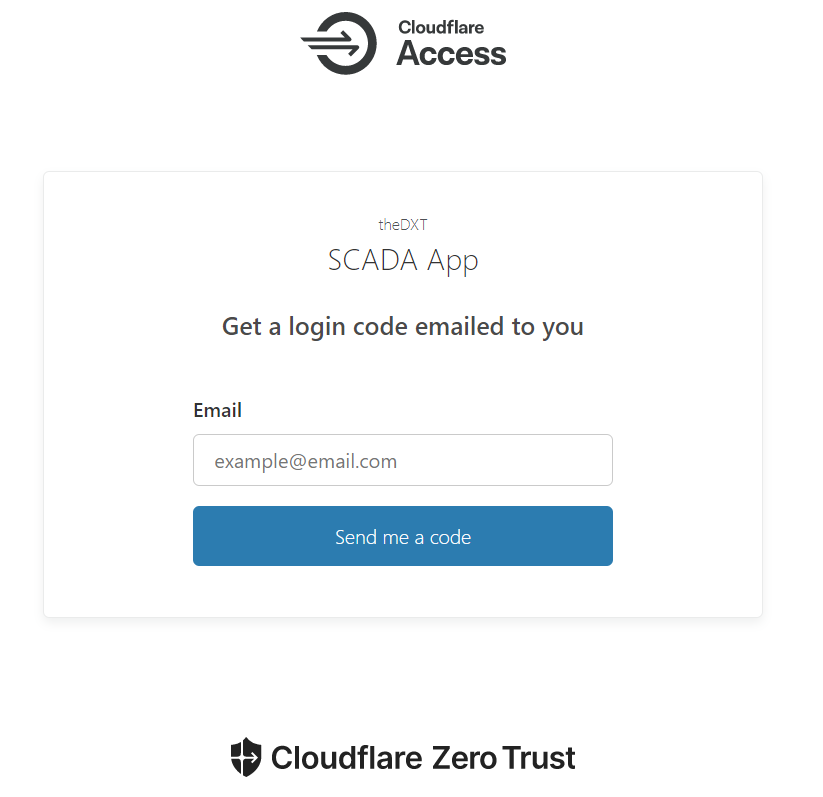The width and height of the screenshot is (823, 797).
Task: Focus the Email input field
Action: pyautogui.click(x=403, y=460)
